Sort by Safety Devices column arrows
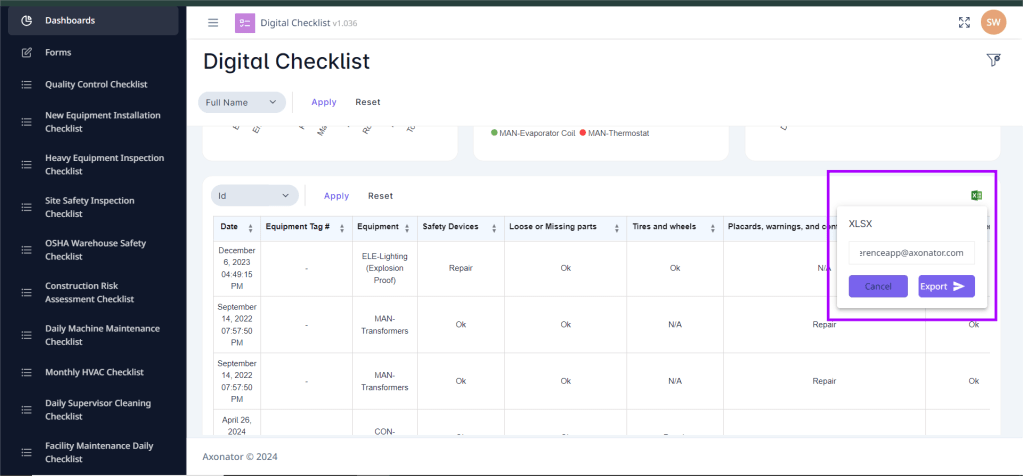1023x476 pixels. (x=491, y=228)
